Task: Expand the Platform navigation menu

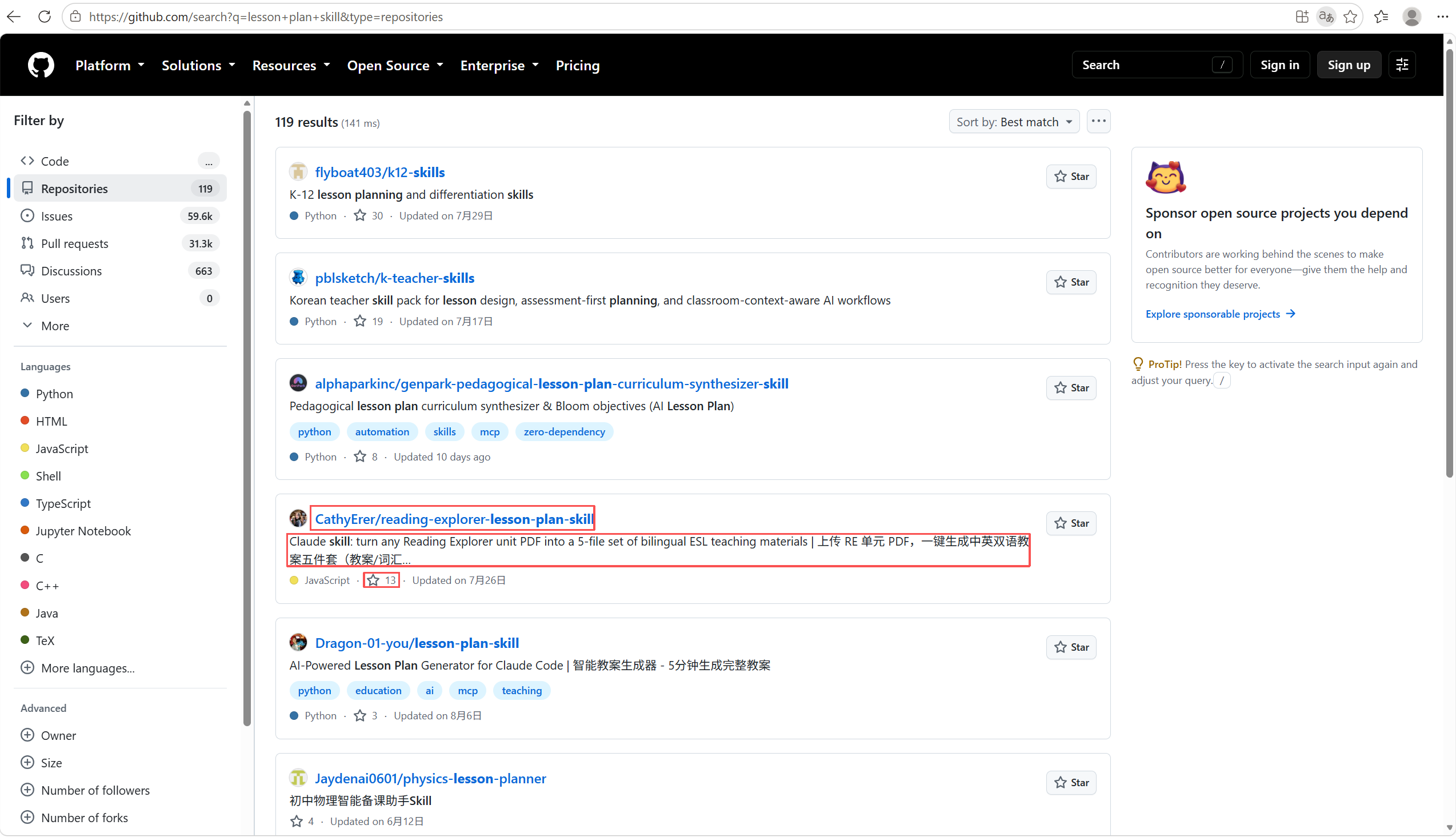Action: click(110, 65)
